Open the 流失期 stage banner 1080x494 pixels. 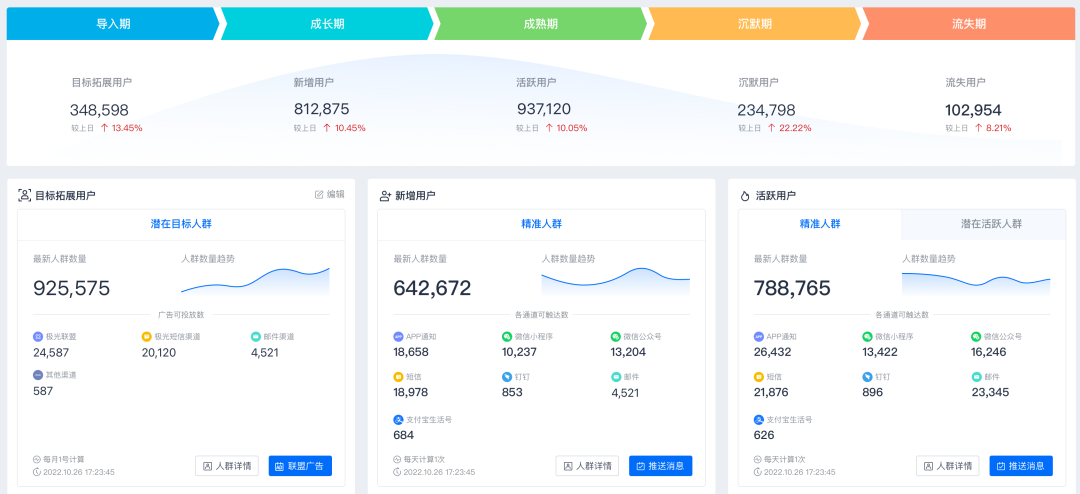[968, 23]
